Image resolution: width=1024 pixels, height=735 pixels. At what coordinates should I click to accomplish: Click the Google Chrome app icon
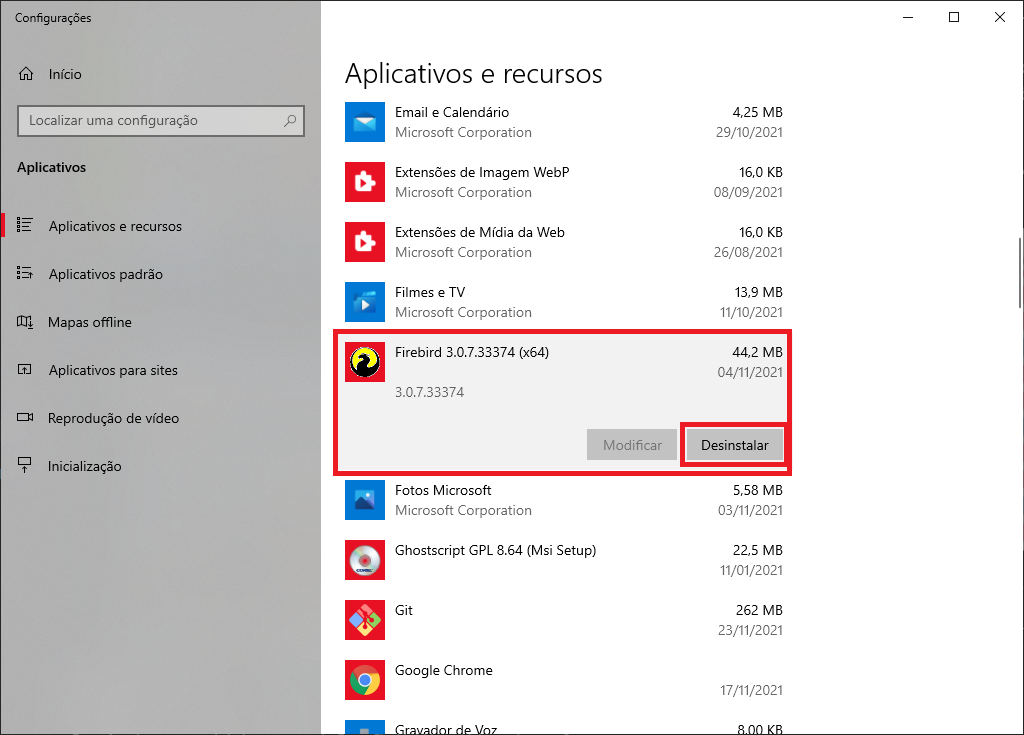[364, 681]
